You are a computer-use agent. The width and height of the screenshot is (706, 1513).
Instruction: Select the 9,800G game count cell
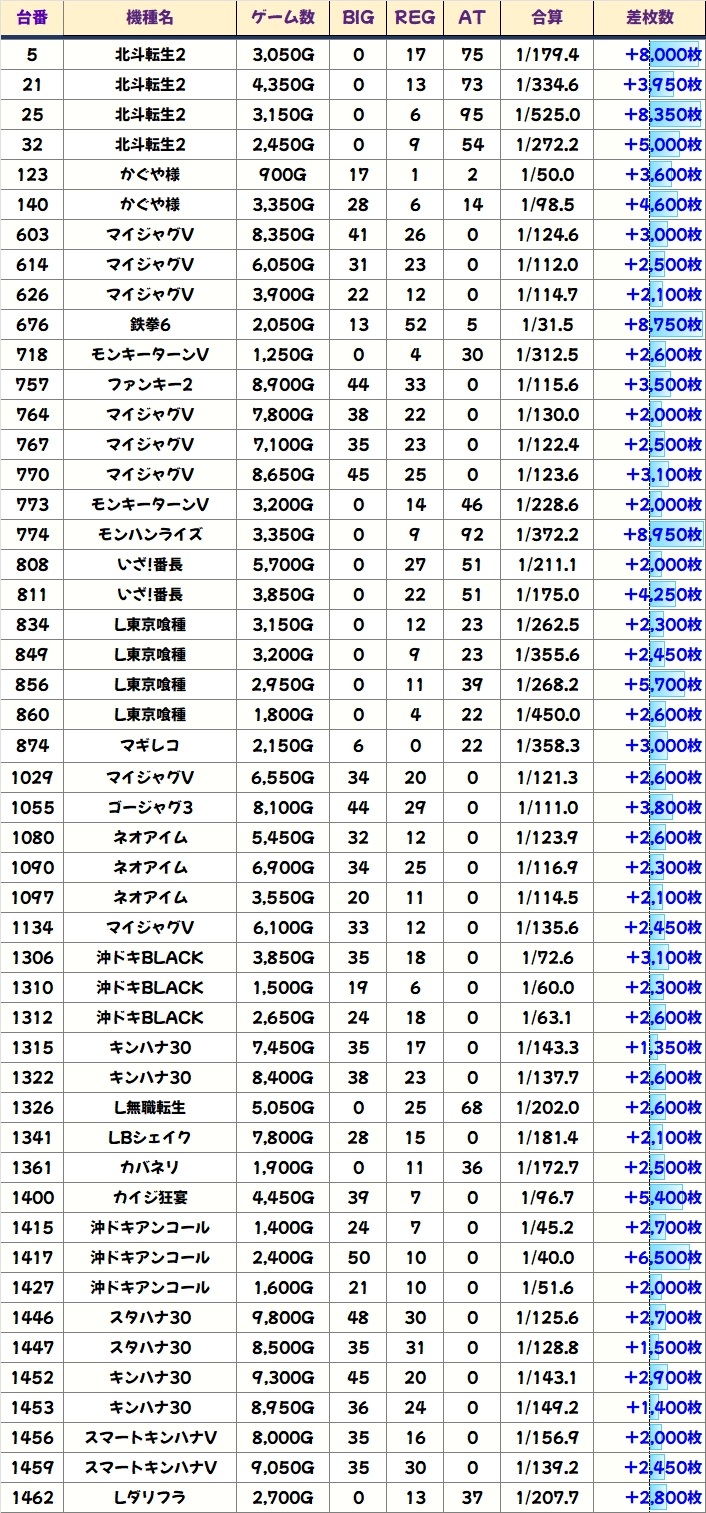[283, 1317]
